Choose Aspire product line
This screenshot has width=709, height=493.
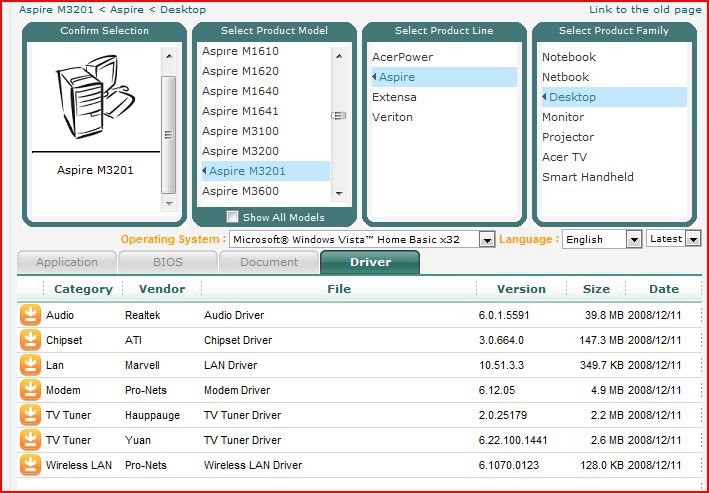(x=444, y=77)
